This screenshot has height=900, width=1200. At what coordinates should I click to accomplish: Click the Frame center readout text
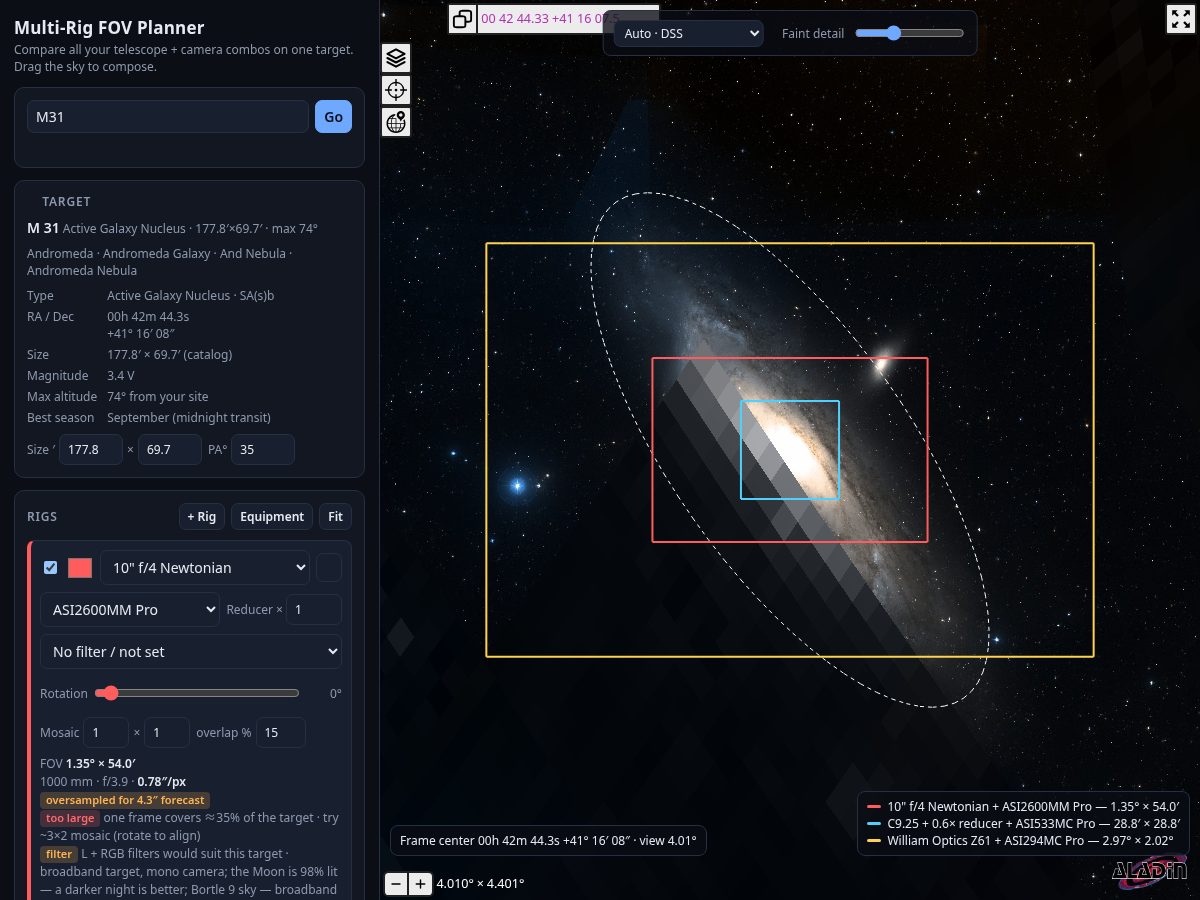point(548,841)
